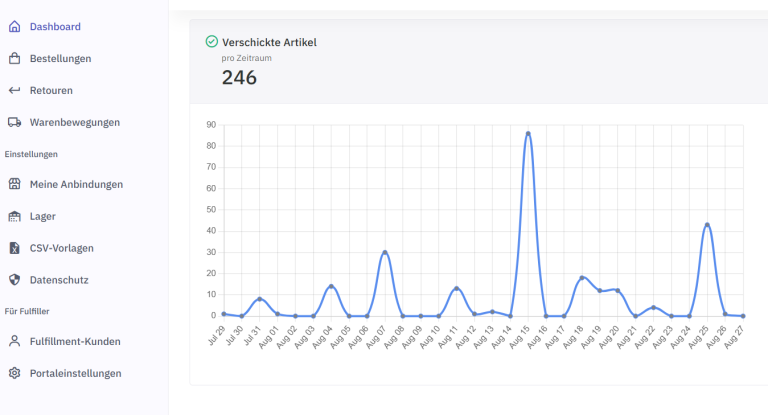This screenshot has height=415, width=768.
Task: Open Fulfillment-Kunden section
Action: click(x=75, y=341)
